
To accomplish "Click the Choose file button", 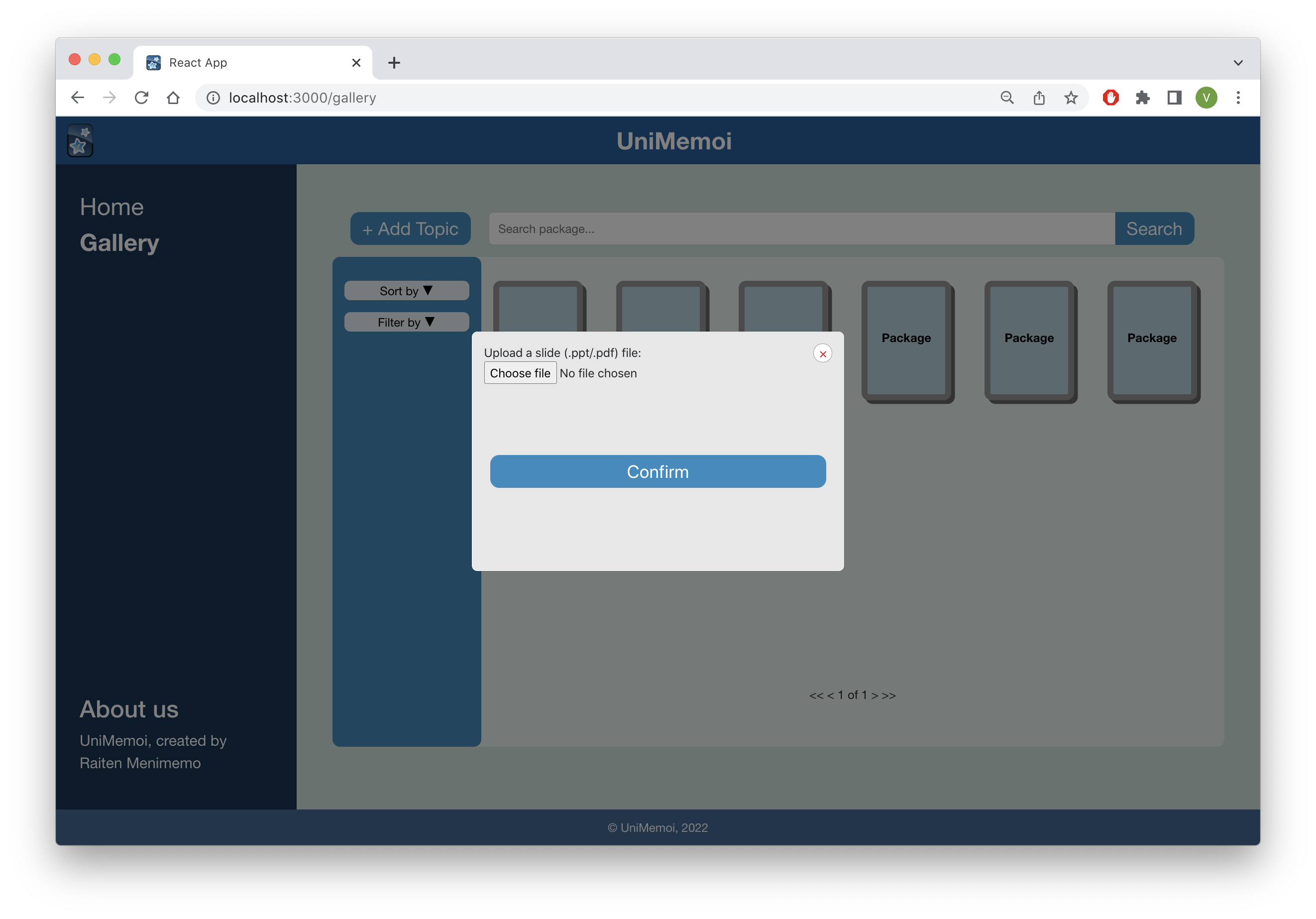I will point(520,373).
